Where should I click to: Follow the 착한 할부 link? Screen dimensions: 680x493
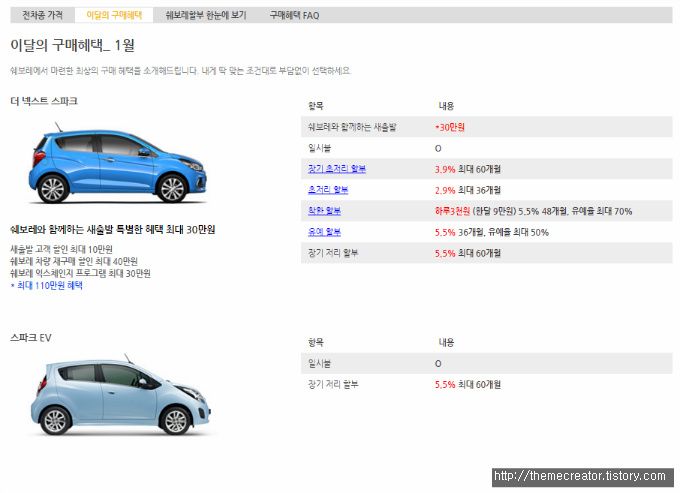coord(324,211)
